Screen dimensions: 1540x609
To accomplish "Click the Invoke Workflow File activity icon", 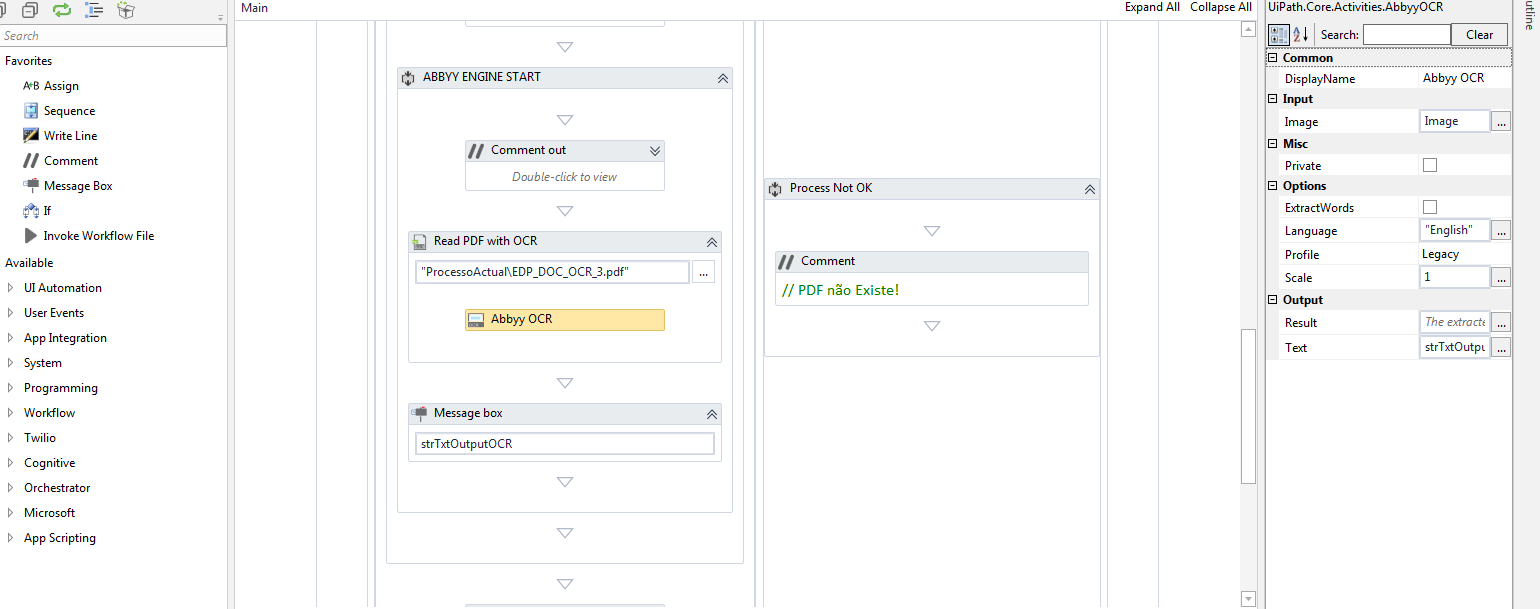I will point(31,236).
